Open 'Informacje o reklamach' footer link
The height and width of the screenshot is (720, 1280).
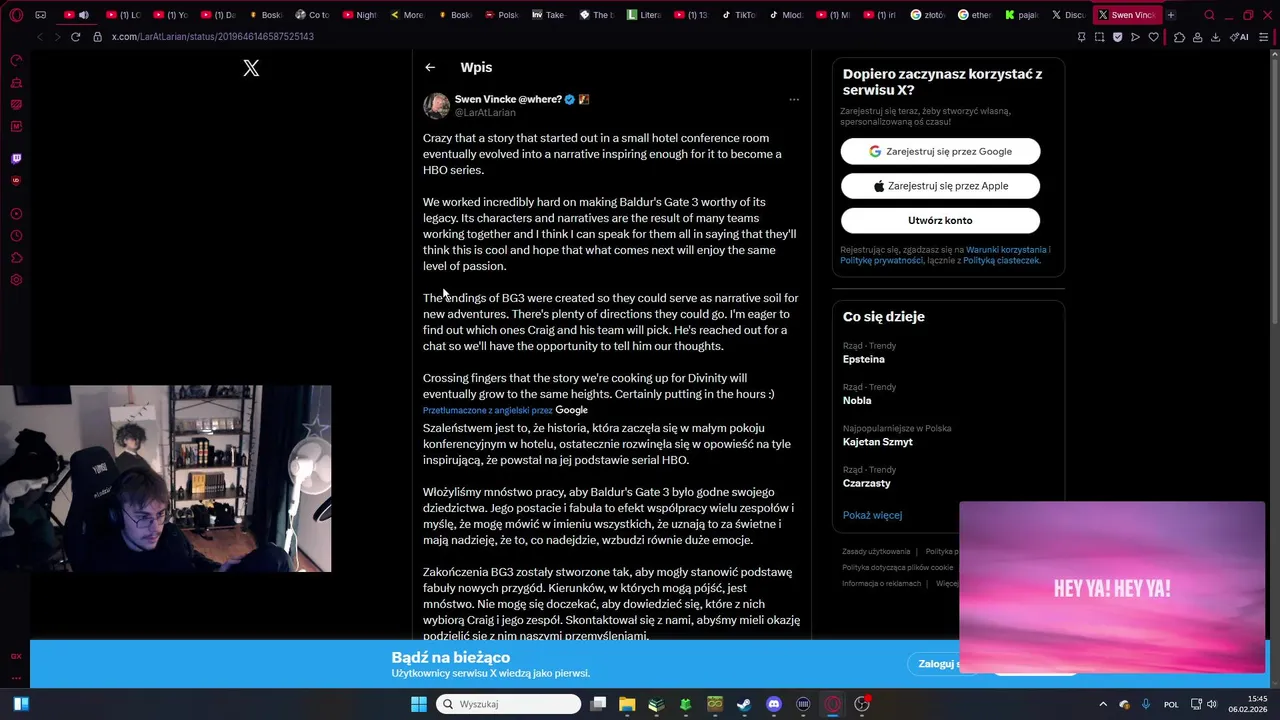(x=881, y=583)
